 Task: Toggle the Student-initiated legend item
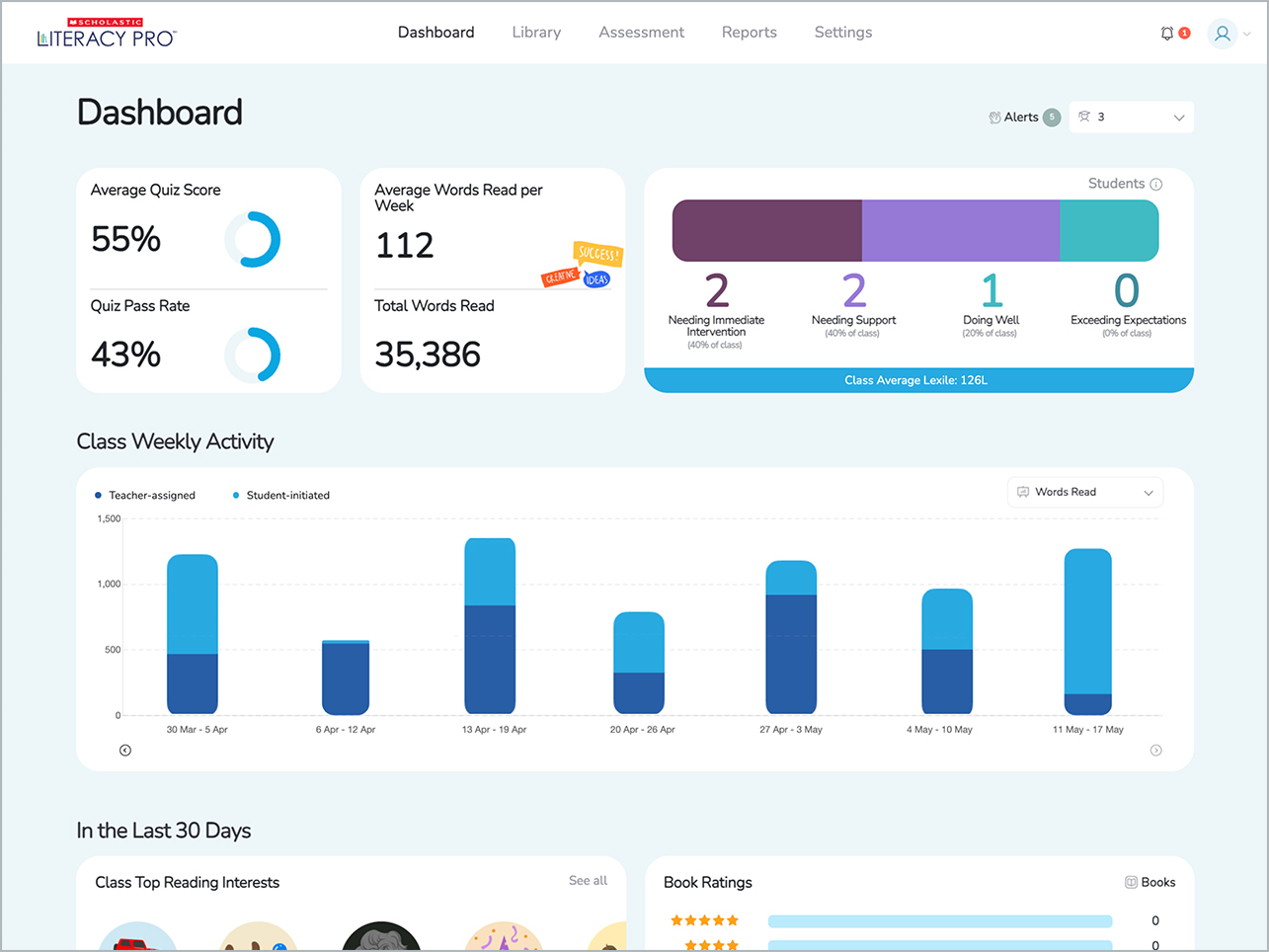click(281, 496)
